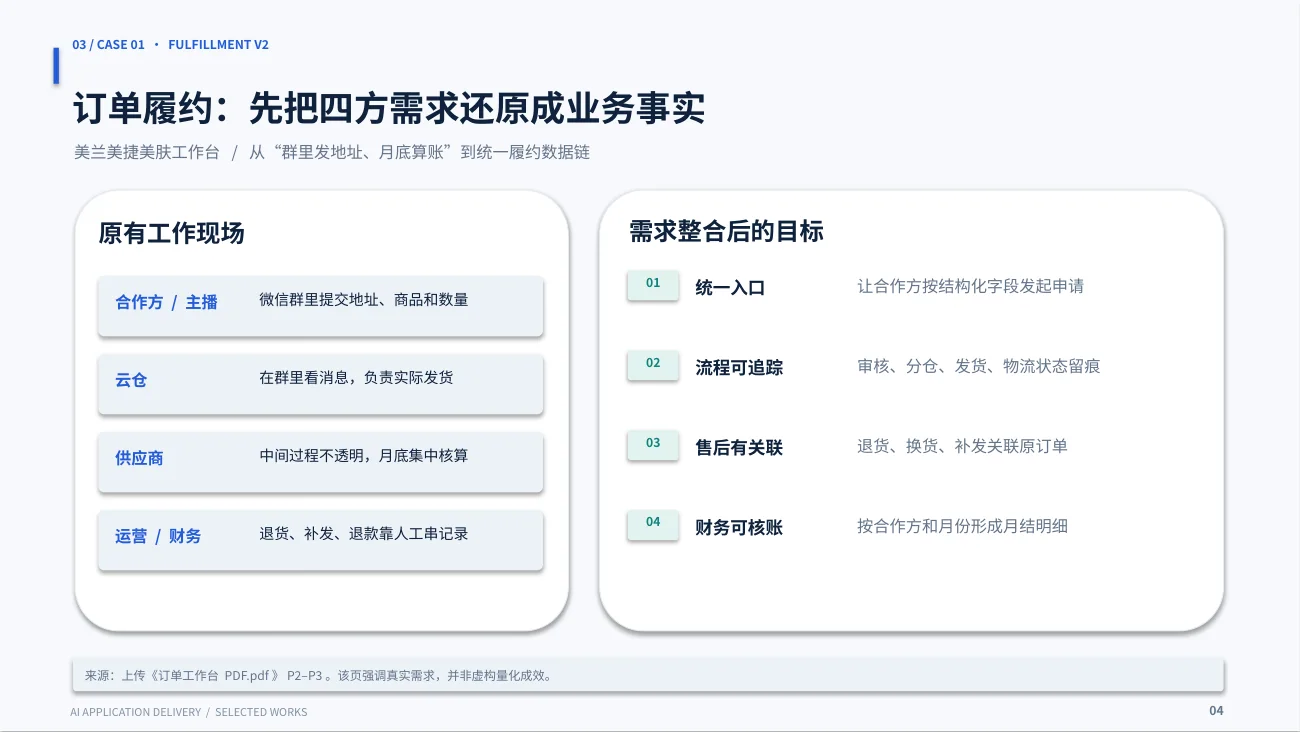The height and width of the screenshot is (732, 1300).
Task: Click the '需求整合后的目标' card heading
Action: (x=726, y=232)
